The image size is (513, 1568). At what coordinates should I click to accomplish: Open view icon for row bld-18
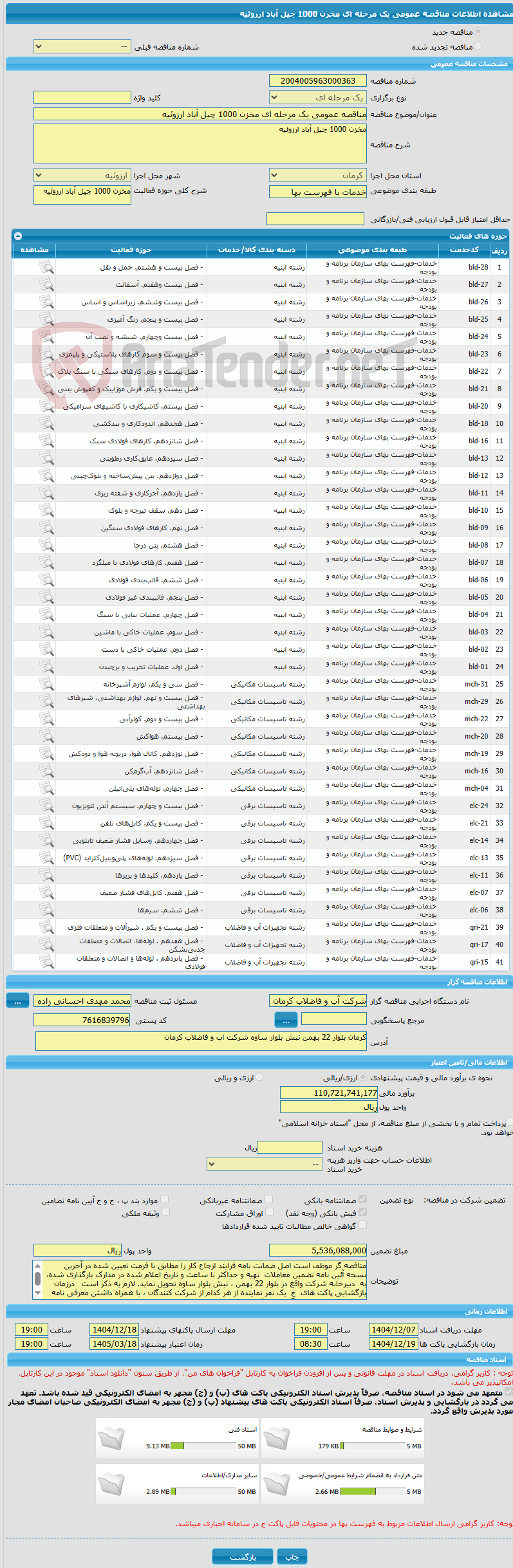[x=46, y=423]
